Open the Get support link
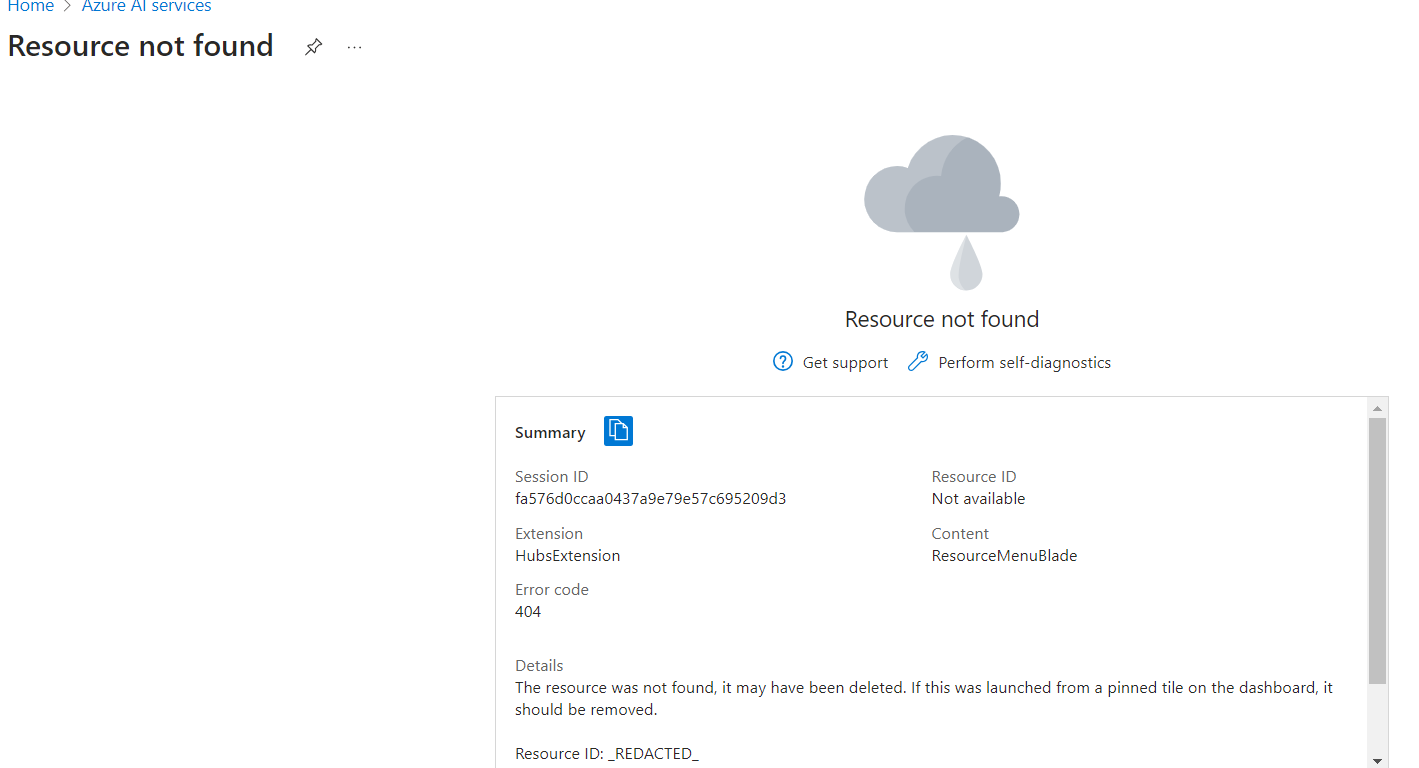 [x=845, y=363]
